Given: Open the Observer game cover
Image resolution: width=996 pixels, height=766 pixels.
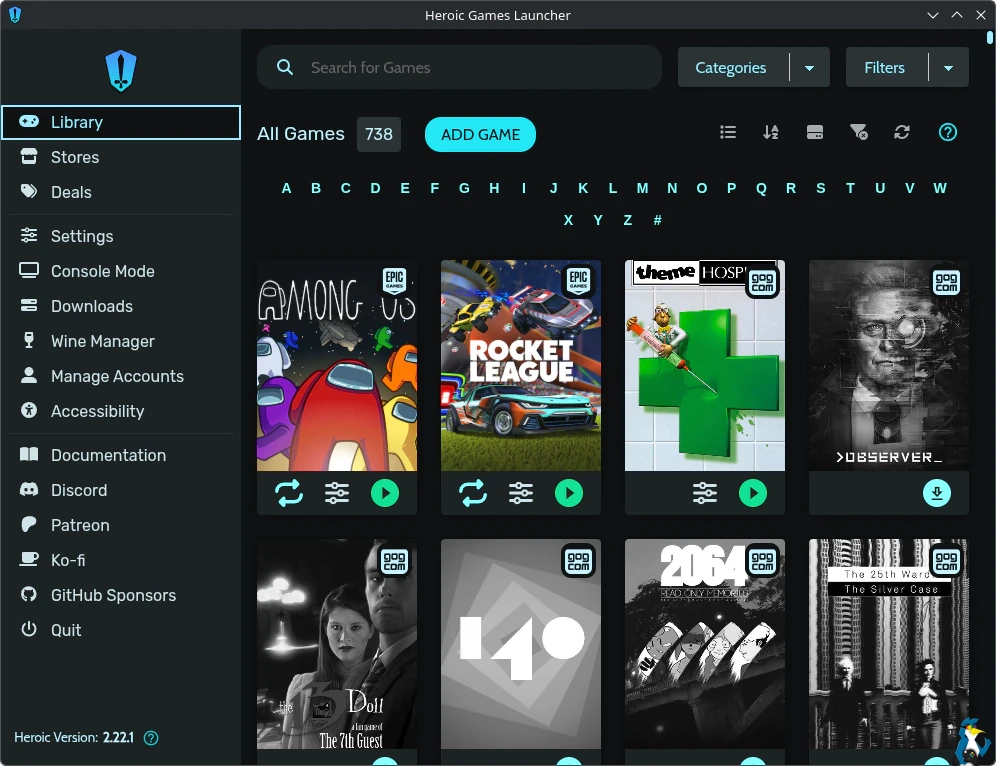Looking at the screenshot, I should tap(889, 365).
